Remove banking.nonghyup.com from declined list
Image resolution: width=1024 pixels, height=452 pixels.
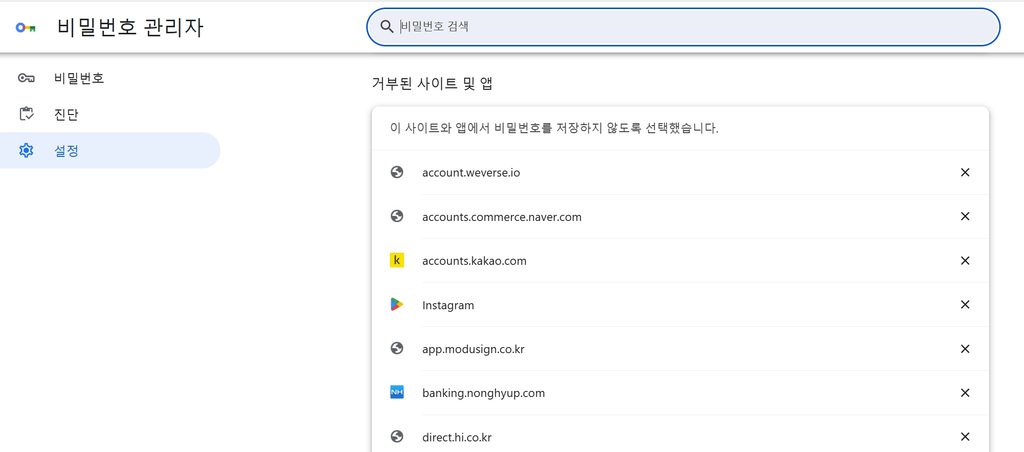[x=965, y=393]
